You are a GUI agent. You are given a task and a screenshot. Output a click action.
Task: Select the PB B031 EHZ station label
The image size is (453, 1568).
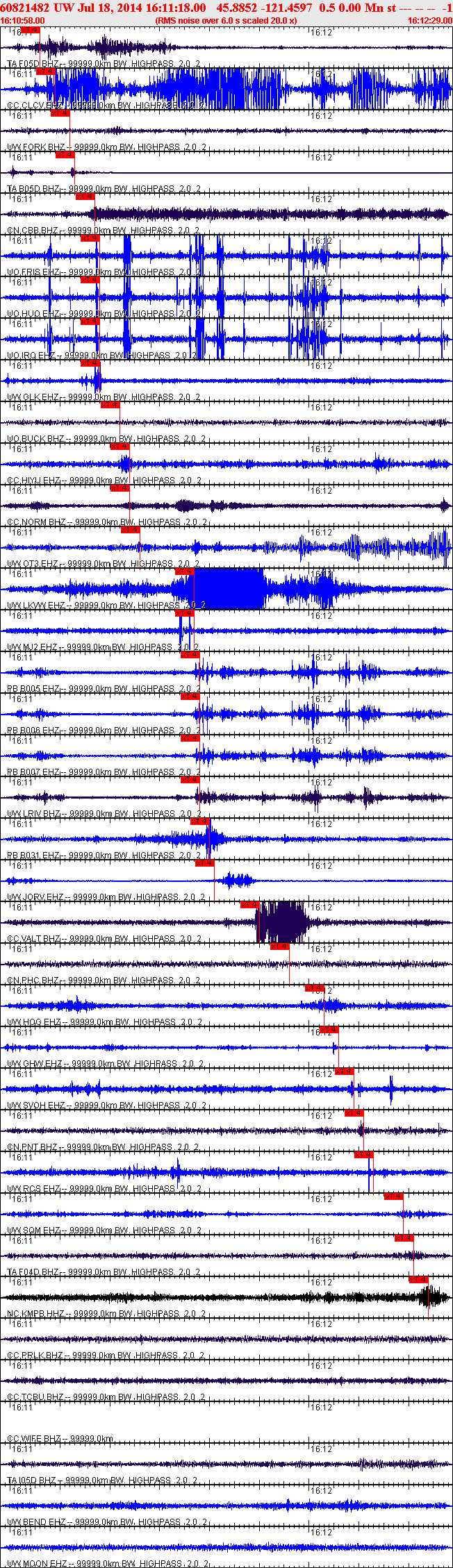coord(33,856)
